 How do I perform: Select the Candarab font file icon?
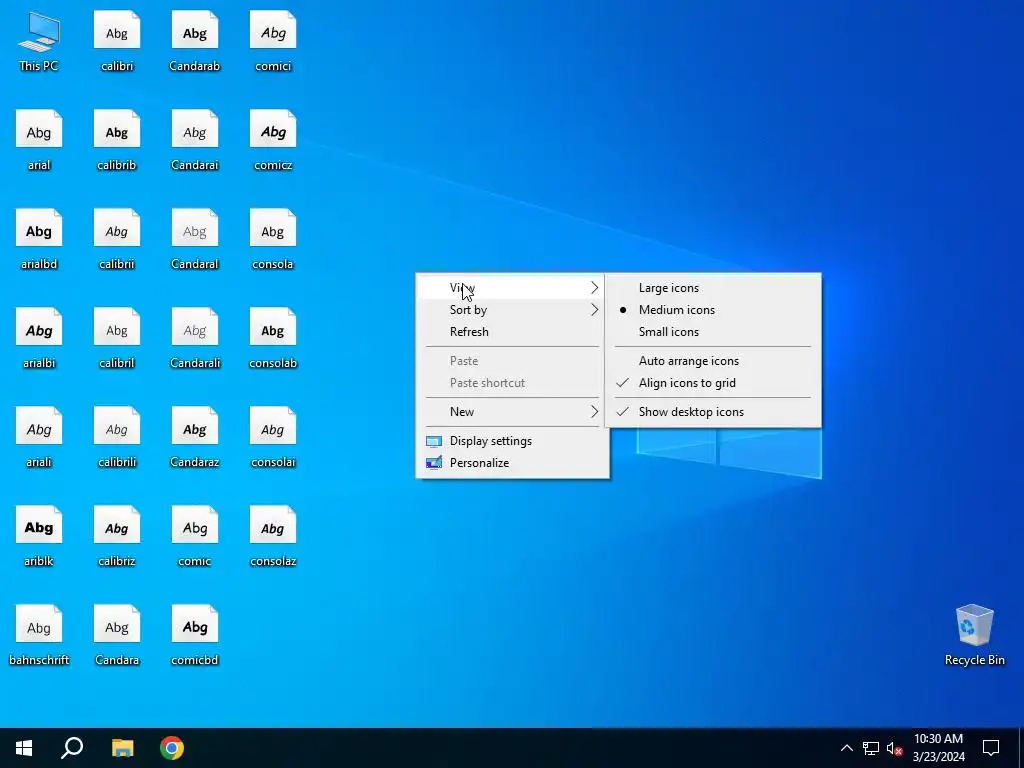195,40
